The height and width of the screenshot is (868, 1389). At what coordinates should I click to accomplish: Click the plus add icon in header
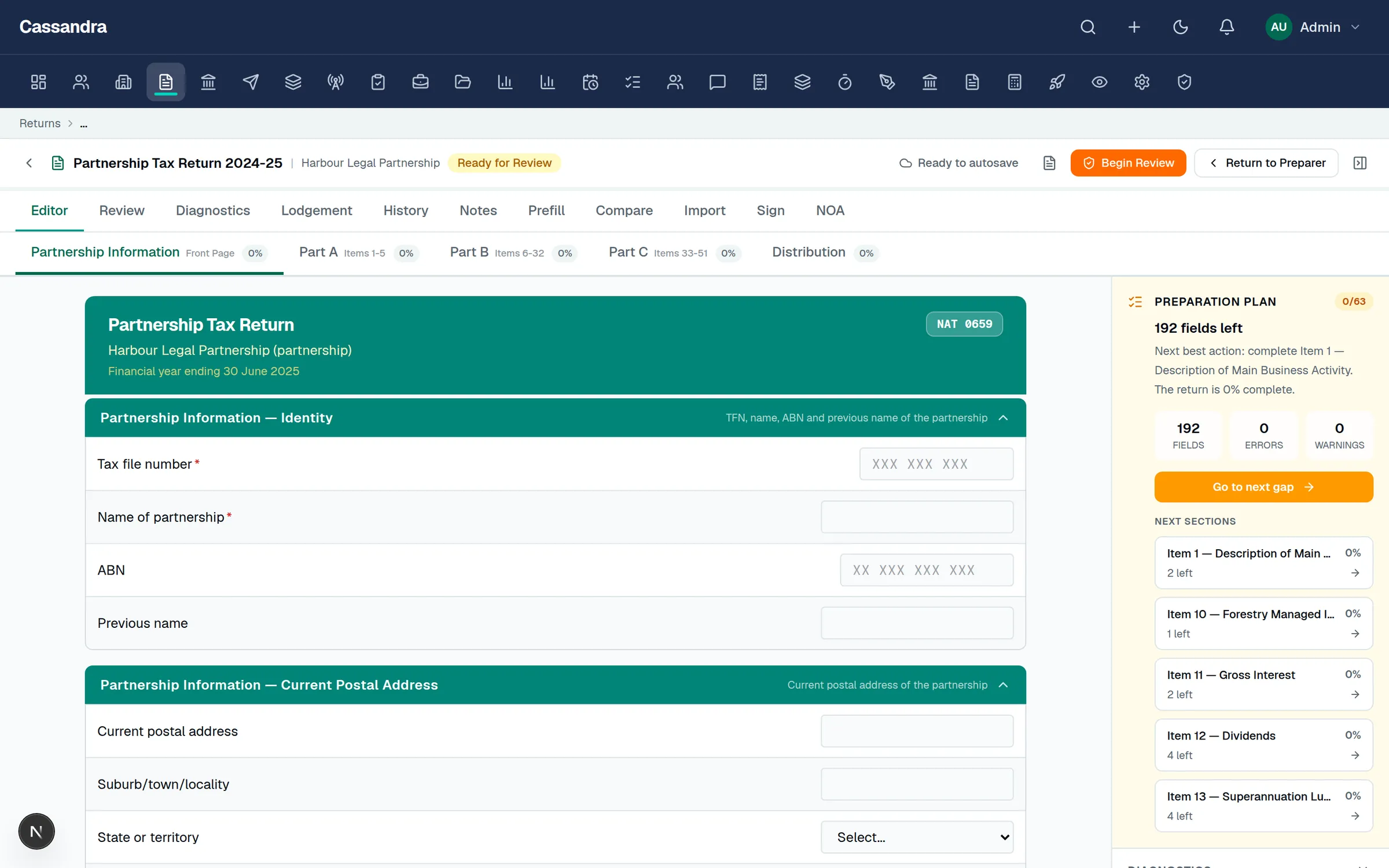1134,27
